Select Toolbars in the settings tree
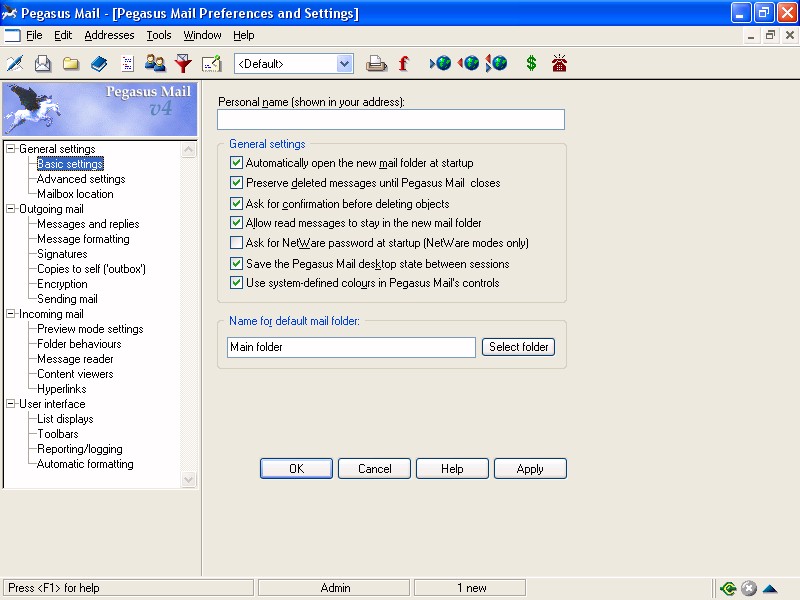800x600 pixels. click(x=58, y=434)
